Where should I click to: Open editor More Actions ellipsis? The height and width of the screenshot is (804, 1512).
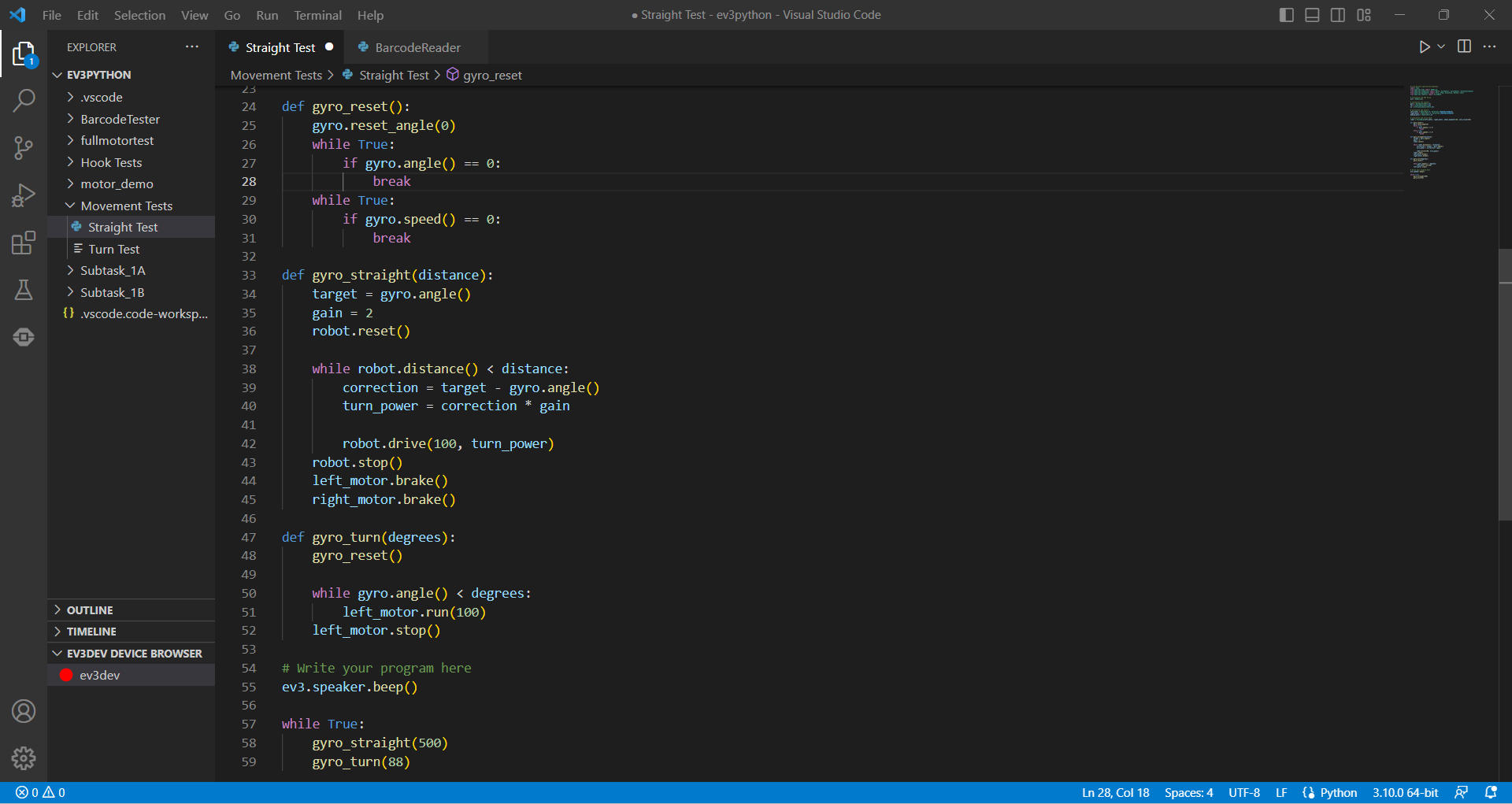[1489, 46]
